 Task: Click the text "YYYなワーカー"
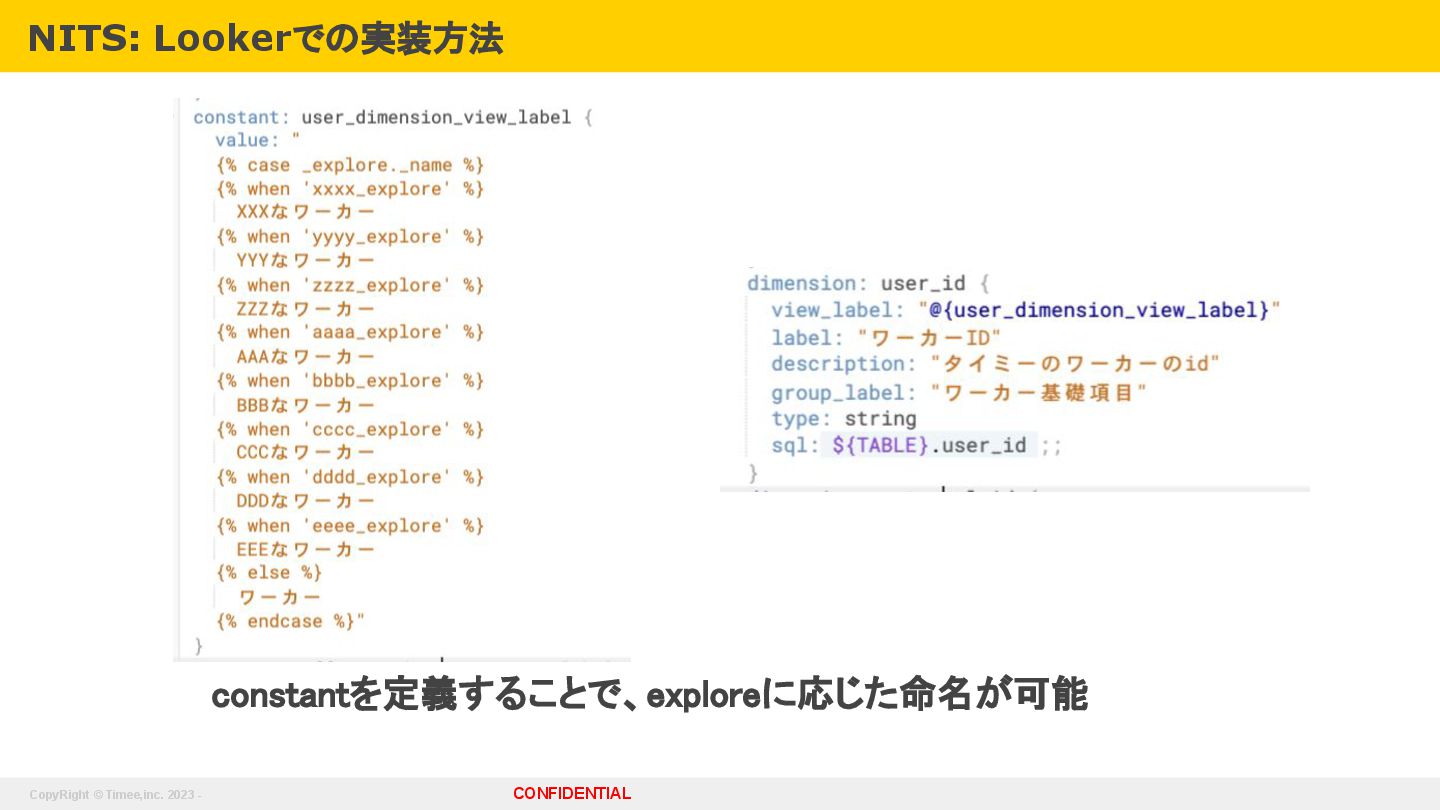(305, 260)
